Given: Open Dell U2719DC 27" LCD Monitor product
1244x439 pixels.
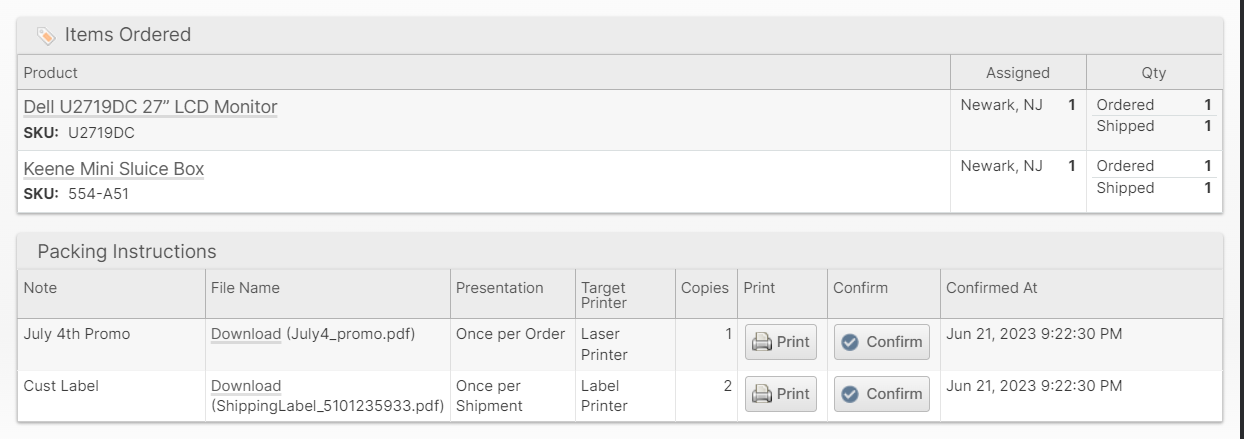Looking at the screenshot, I should 150,107.
